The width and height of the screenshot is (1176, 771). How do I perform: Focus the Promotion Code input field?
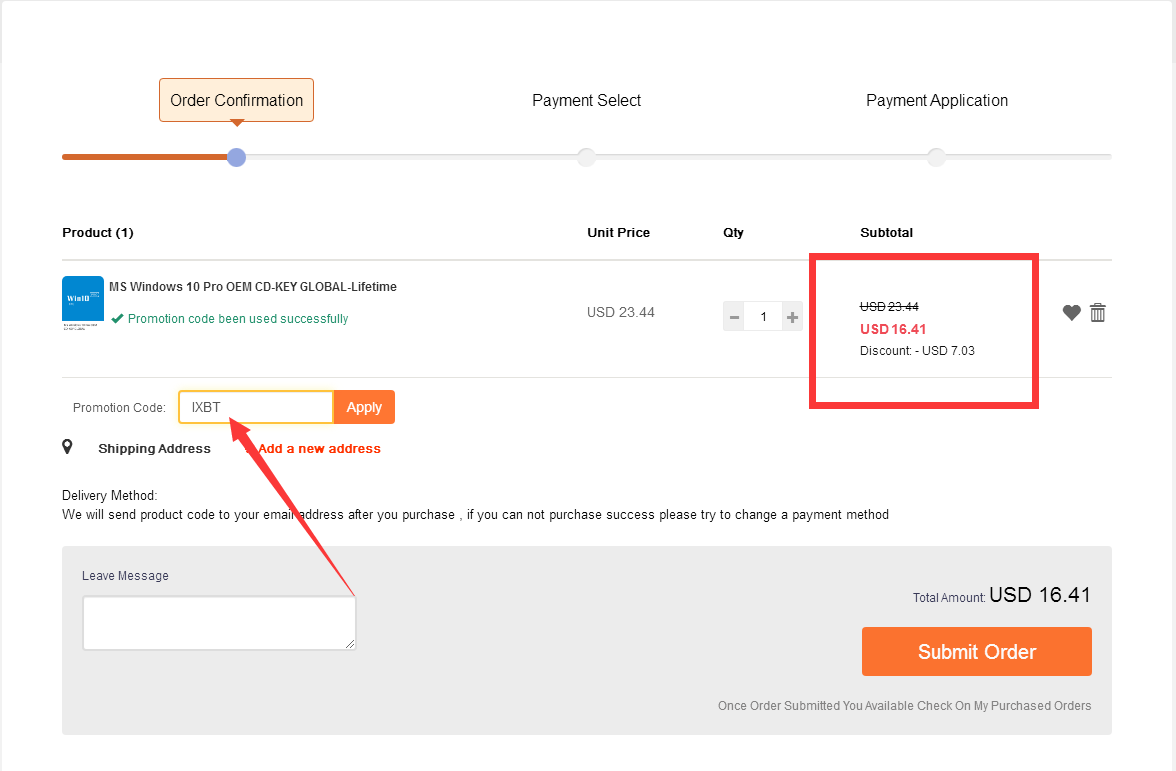pos(256,407)
